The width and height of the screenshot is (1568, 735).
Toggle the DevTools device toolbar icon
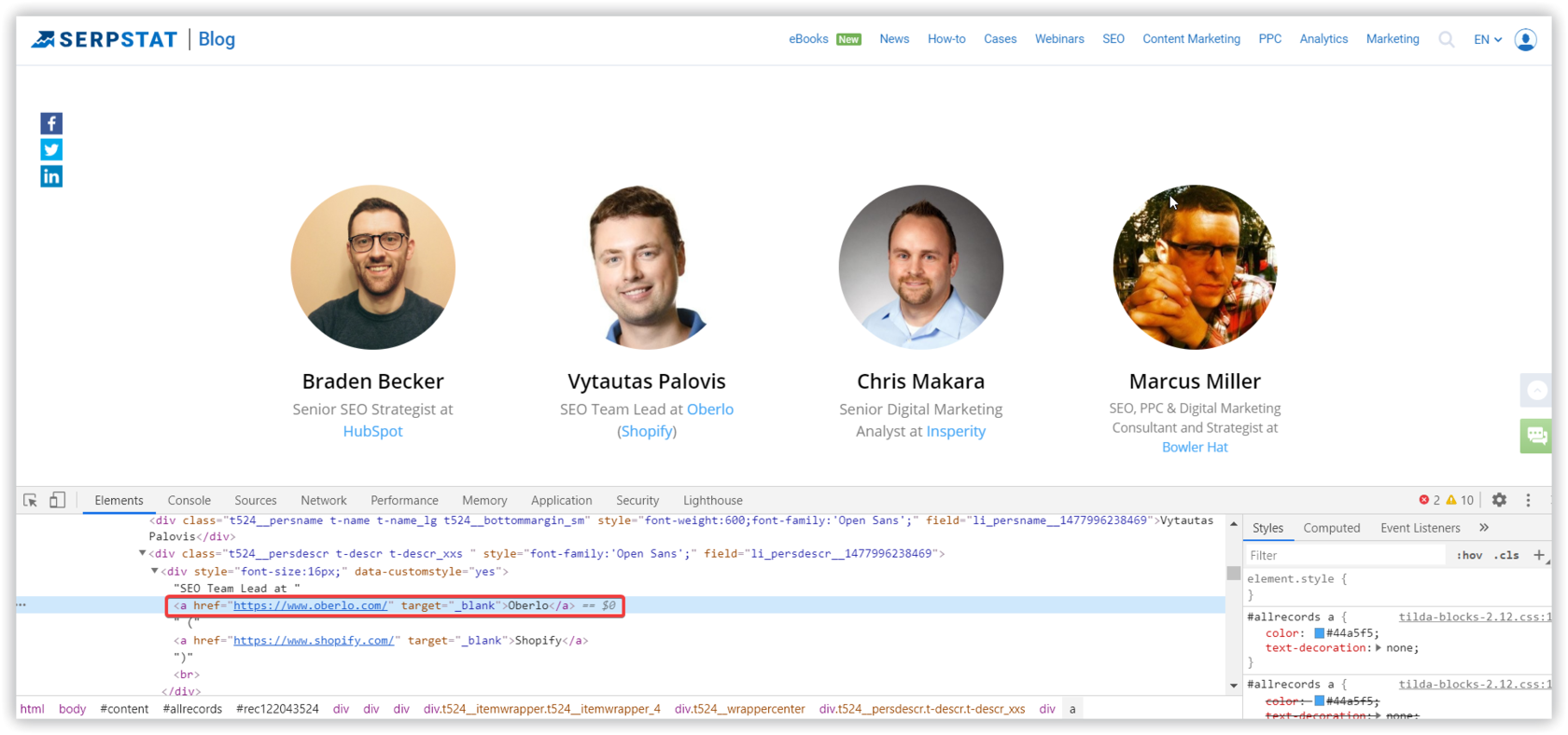(57, 500)
